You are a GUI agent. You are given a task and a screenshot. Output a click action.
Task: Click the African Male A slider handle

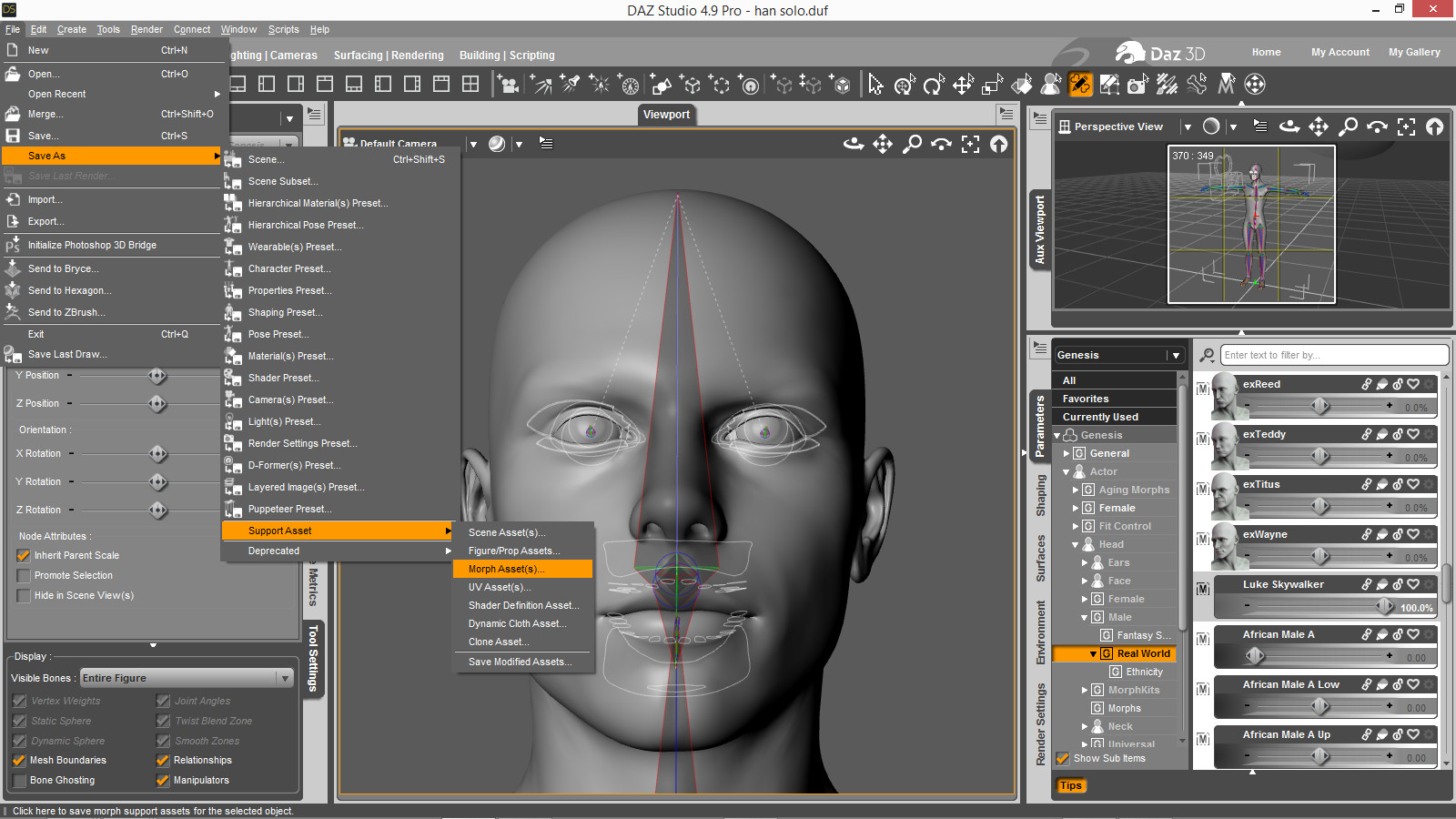point(1255,655)
